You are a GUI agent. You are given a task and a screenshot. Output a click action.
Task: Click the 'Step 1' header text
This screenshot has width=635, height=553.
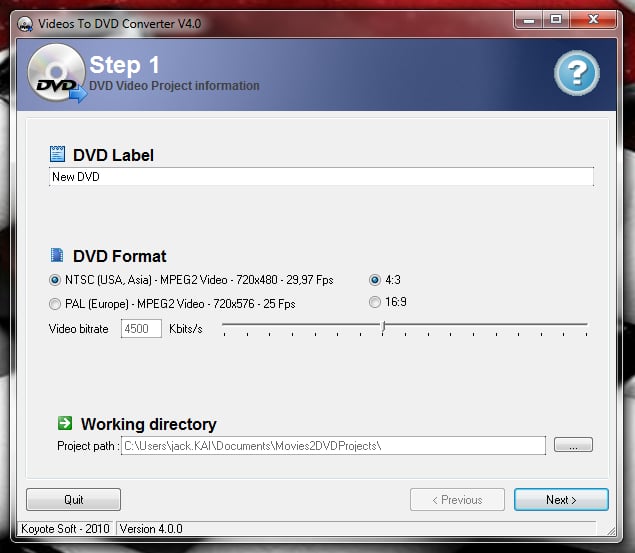[124, 65]
